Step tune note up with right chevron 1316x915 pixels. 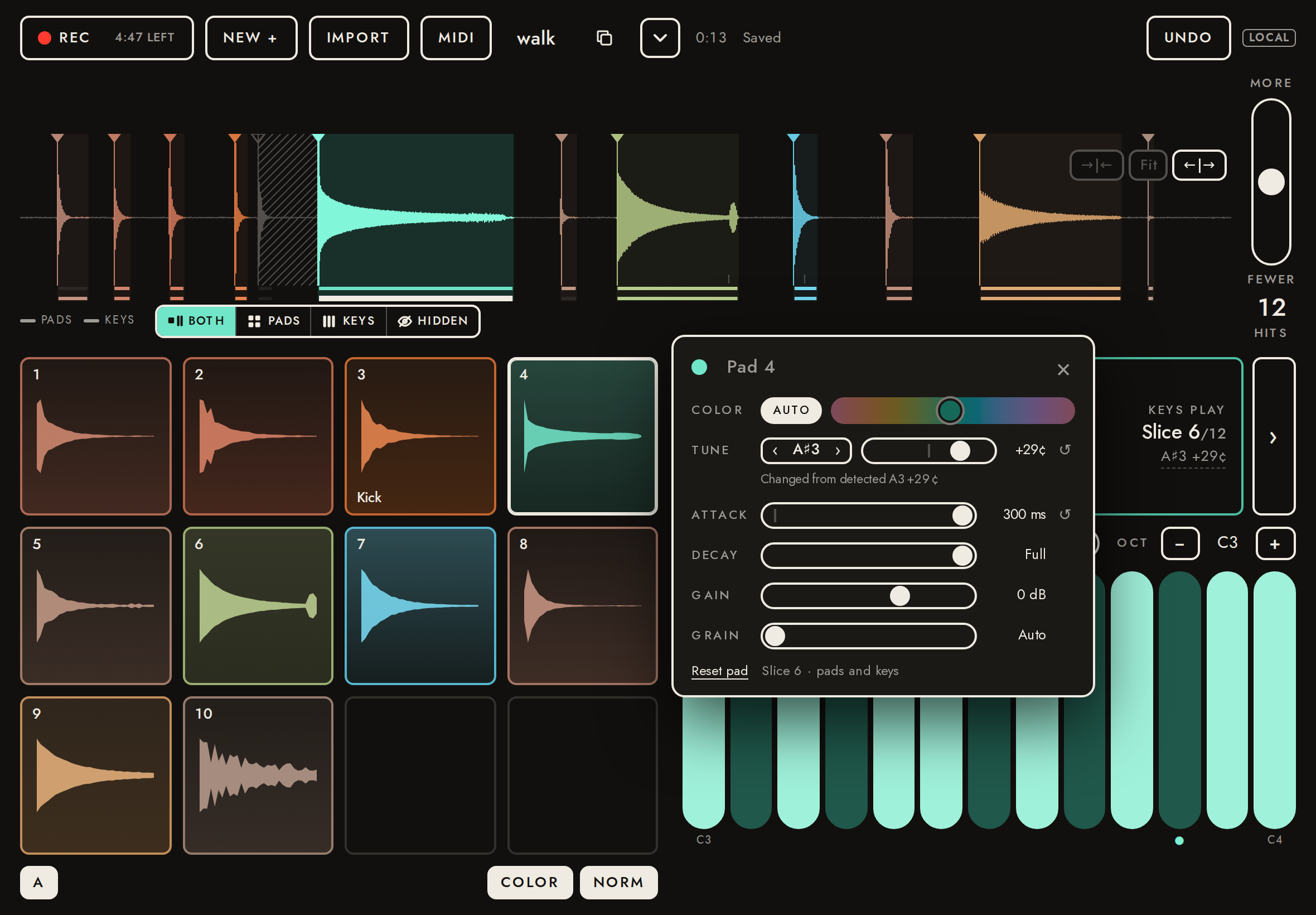click(x=838, y=451)
